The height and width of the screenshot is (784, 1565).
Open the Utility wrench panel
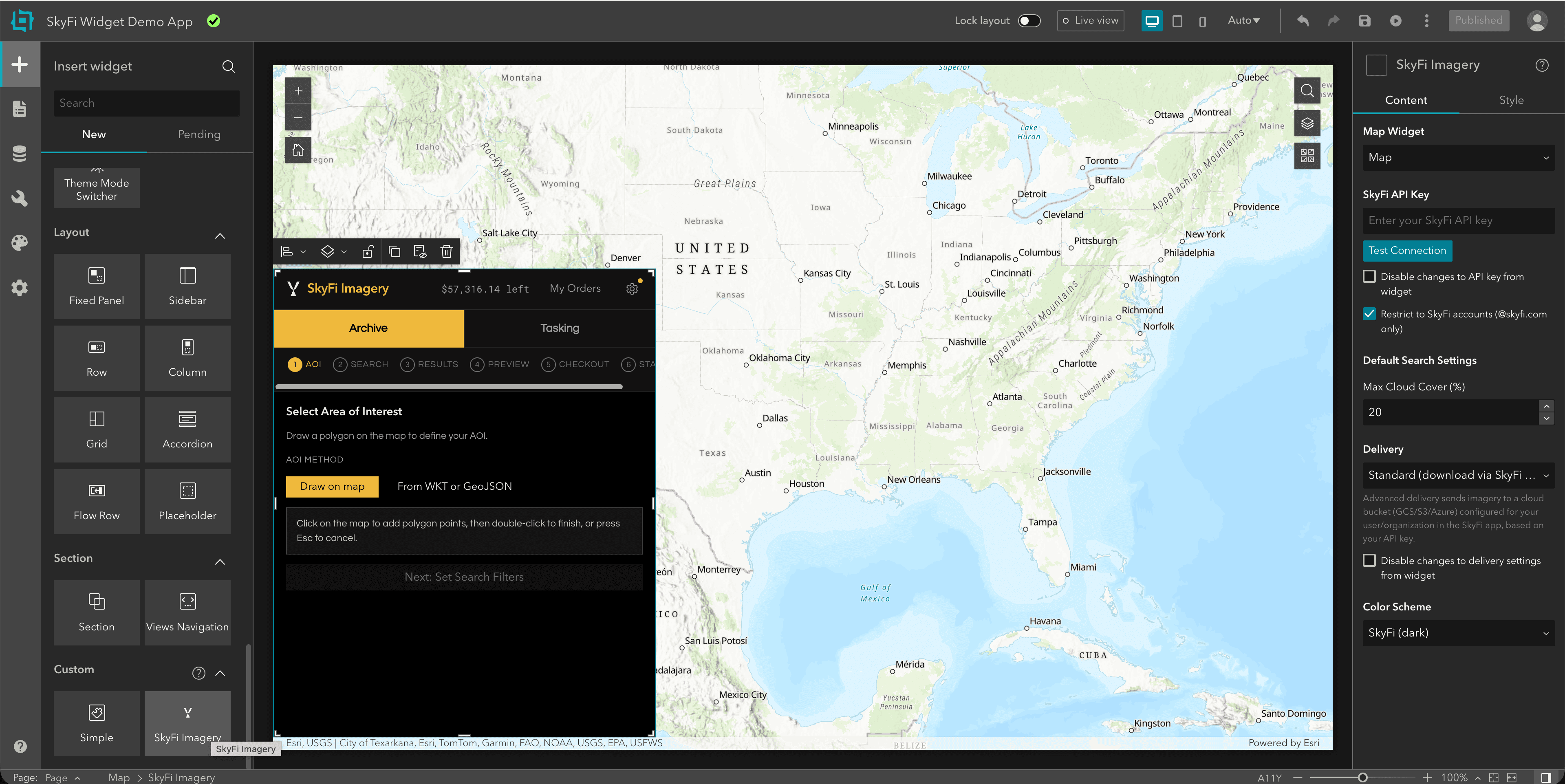coord(20,198)
